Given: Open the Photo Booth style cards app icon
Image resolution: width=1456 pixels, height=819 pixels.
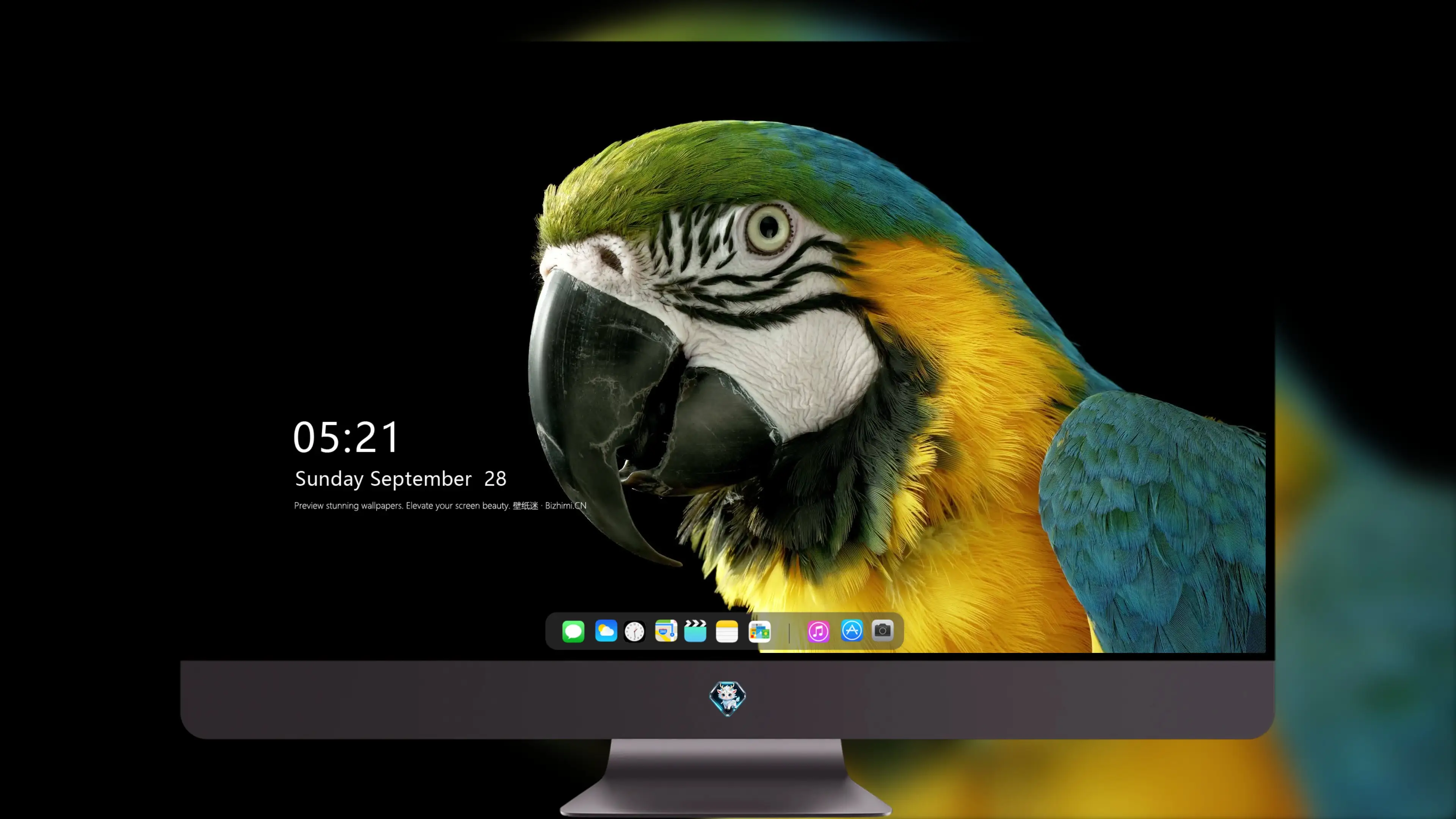Looking at the screenshot, I should pyautogui.click(x=759, y=631).
